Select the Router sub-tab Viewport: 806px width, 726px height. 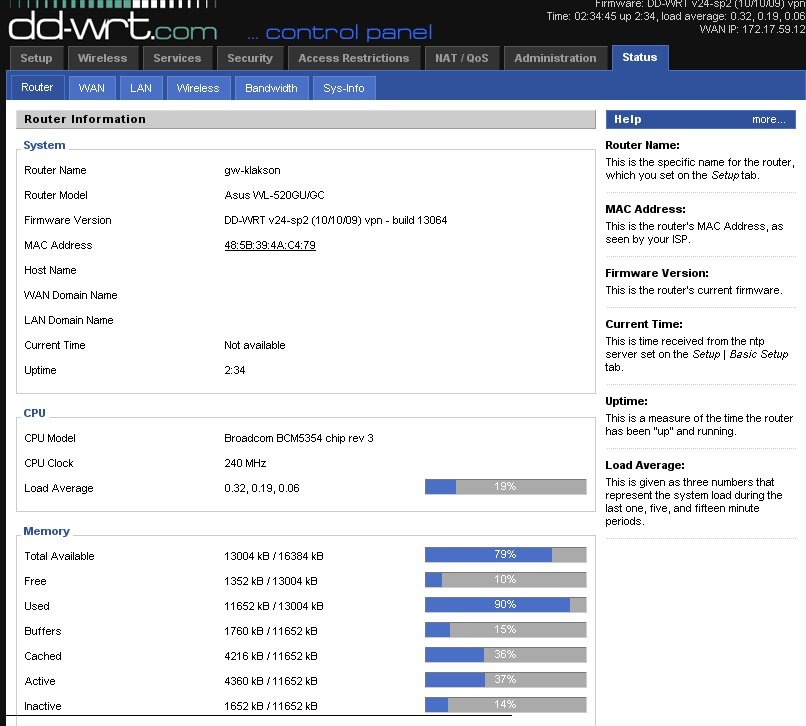pyautogui.click(x=37, y=87)
